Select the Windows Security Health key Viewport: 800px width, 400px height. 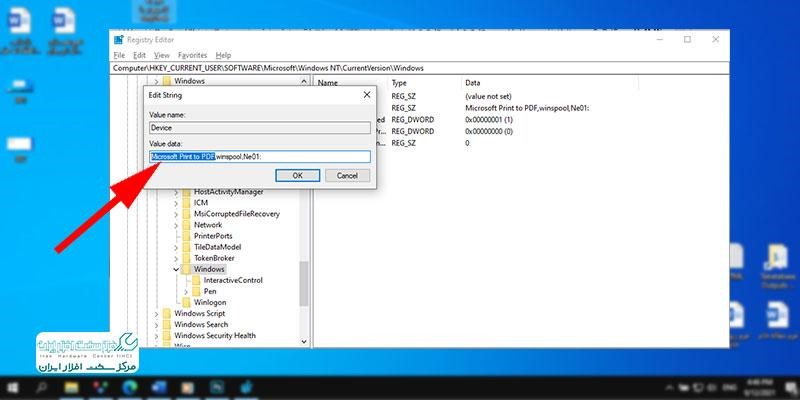coord(215,336)
